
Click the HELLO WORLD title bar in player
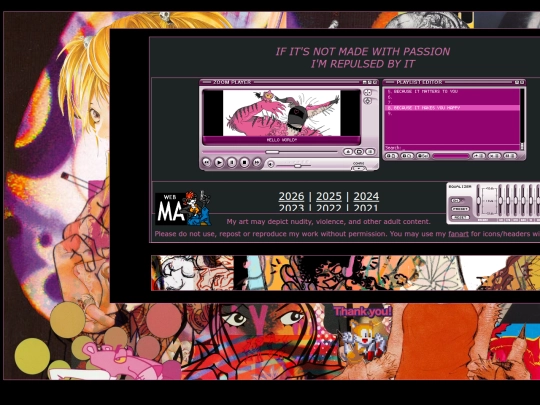pyautogui.click(x=281, y=140)
